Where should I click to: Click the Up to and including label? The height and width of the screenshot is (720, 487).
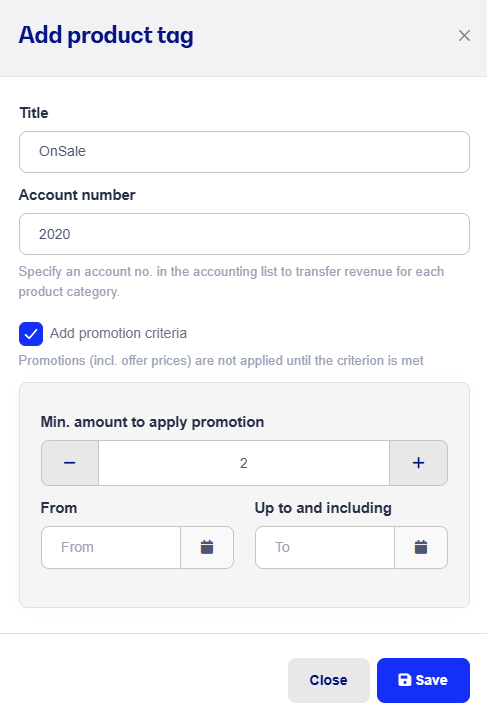(x=323, y=508)
